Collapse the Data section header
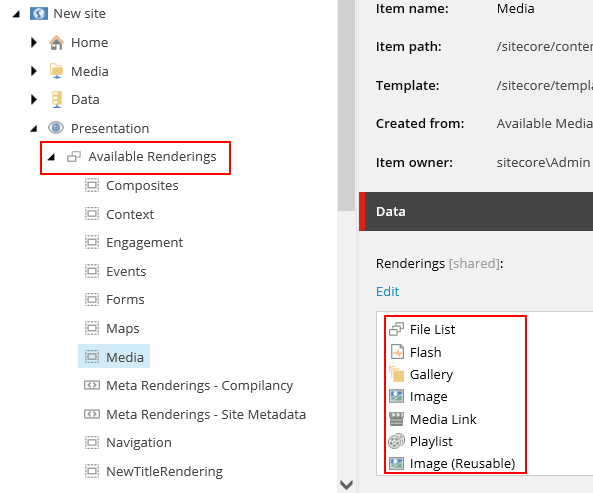This screenshot has height=493, width=593. tap(476, 211)
